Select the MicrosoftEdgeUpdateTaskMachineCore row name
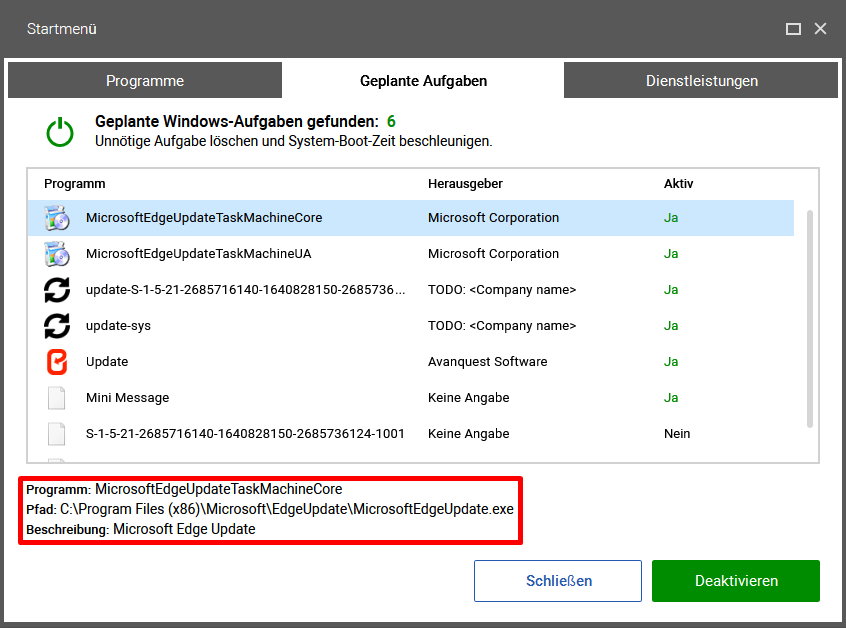Screen dimensions: 846x628 coord(204,217)
